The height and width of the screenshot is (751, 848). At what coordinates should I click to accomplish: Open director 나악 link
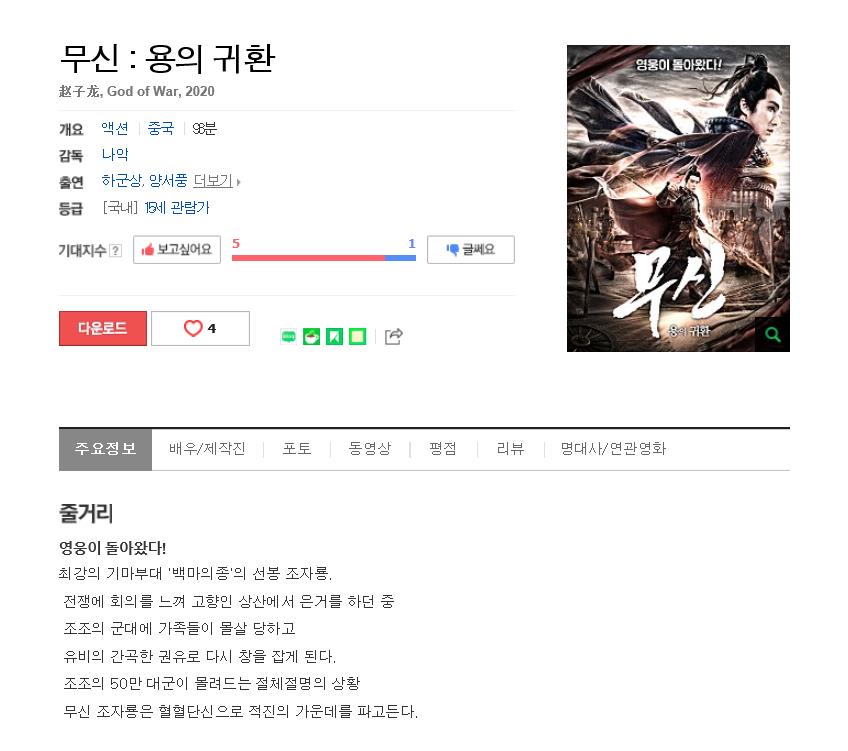tap(115, 155)
